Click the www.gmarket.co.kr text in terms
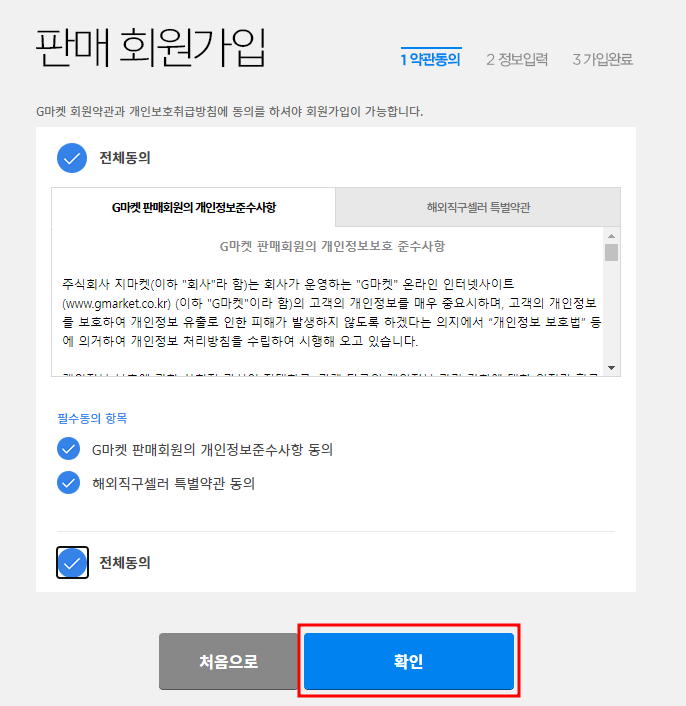Image resolution: width=686 pixels, height=706 pixels. pos(117,303)
